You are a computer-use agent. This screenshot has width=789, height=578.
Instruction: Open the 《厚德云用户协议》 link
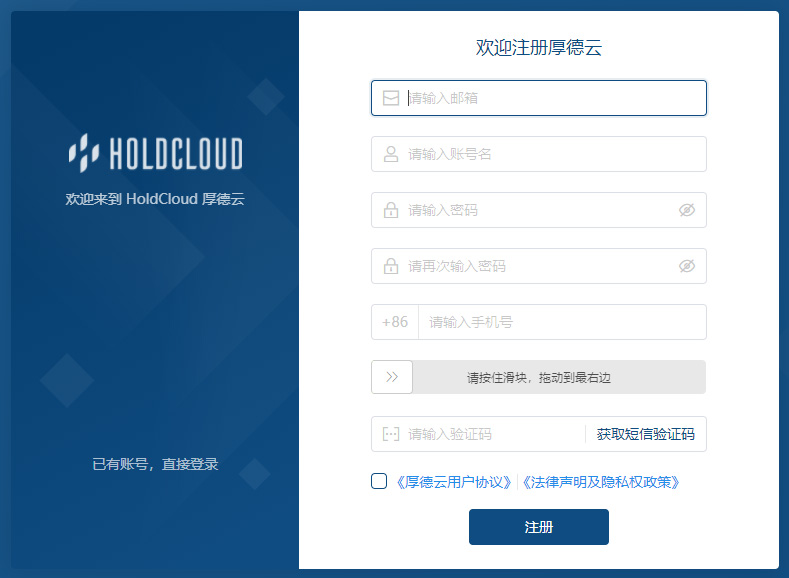click(x=454, y=482)
